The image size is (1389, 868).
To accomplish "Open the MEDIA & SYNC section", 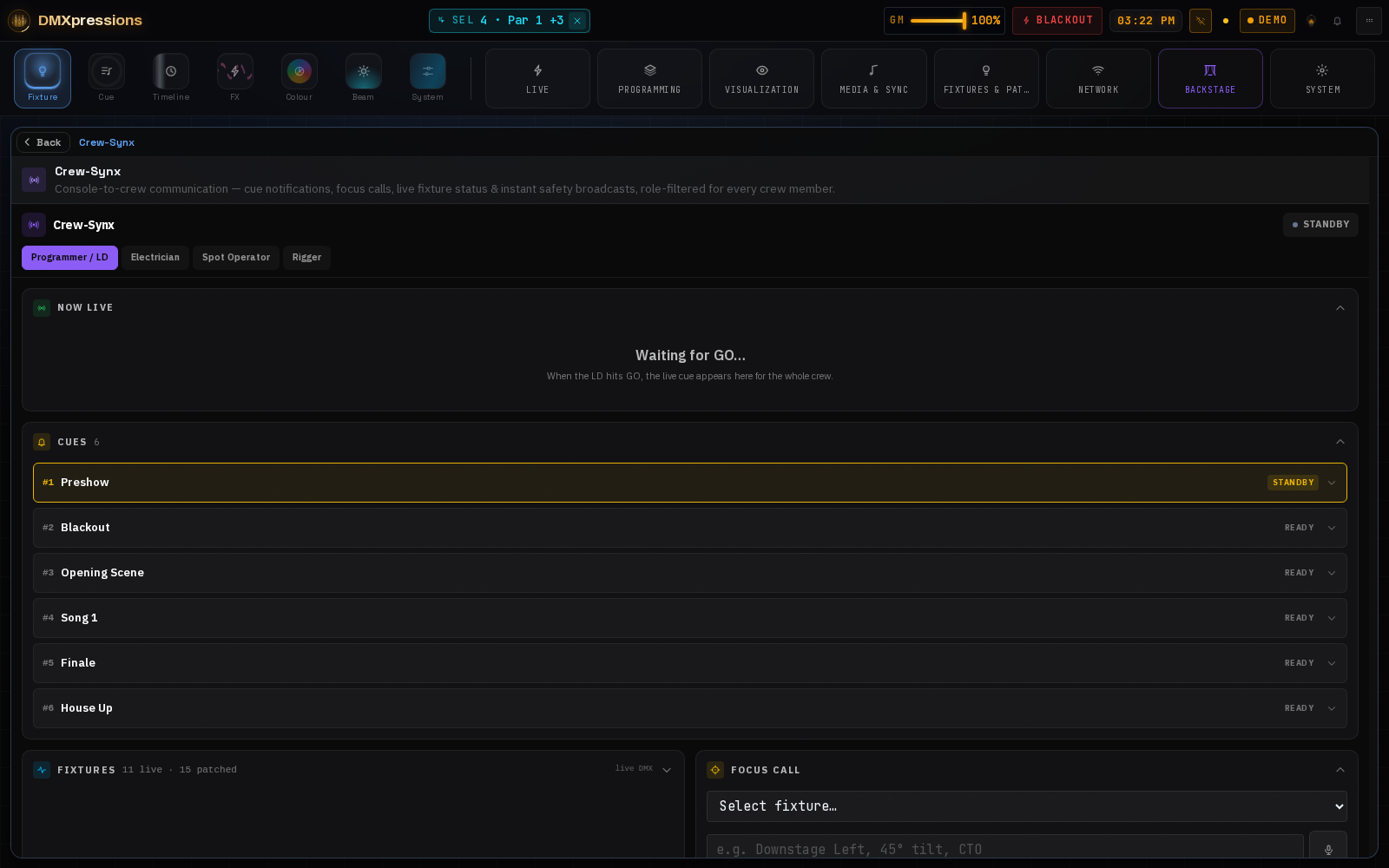I will [x=874, y=78].
